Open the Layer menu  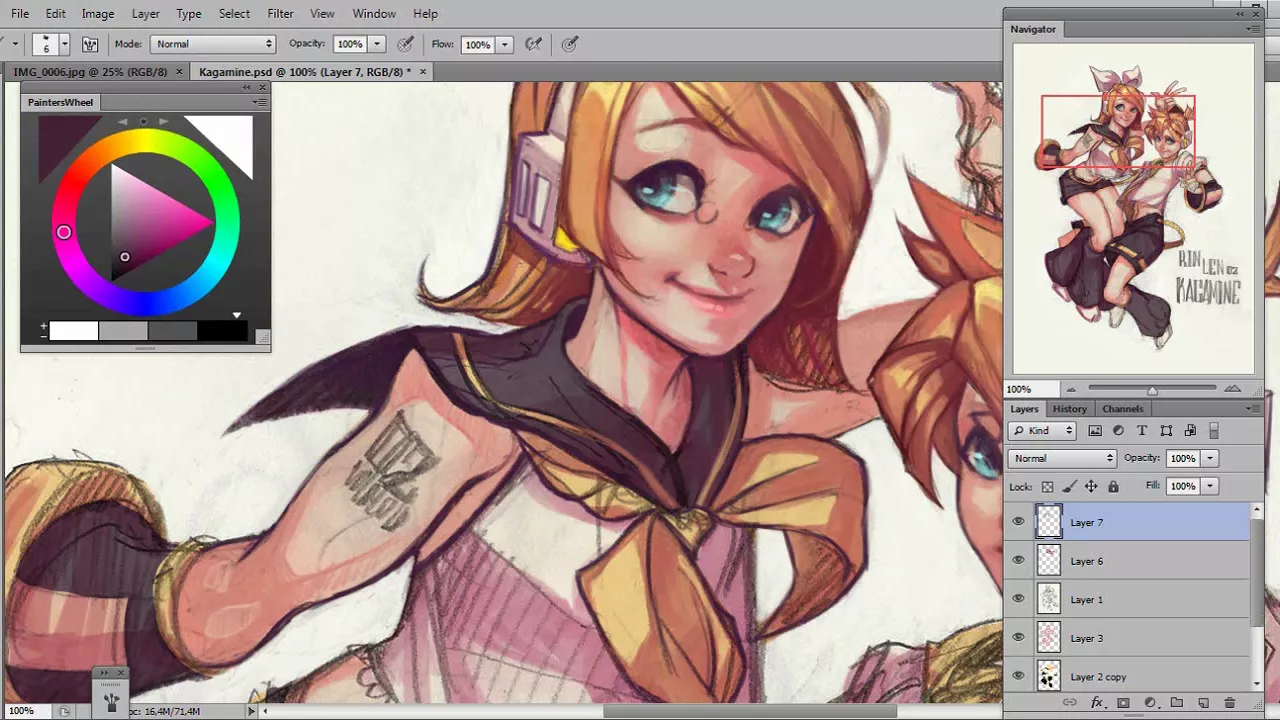(x=145, y=13)
